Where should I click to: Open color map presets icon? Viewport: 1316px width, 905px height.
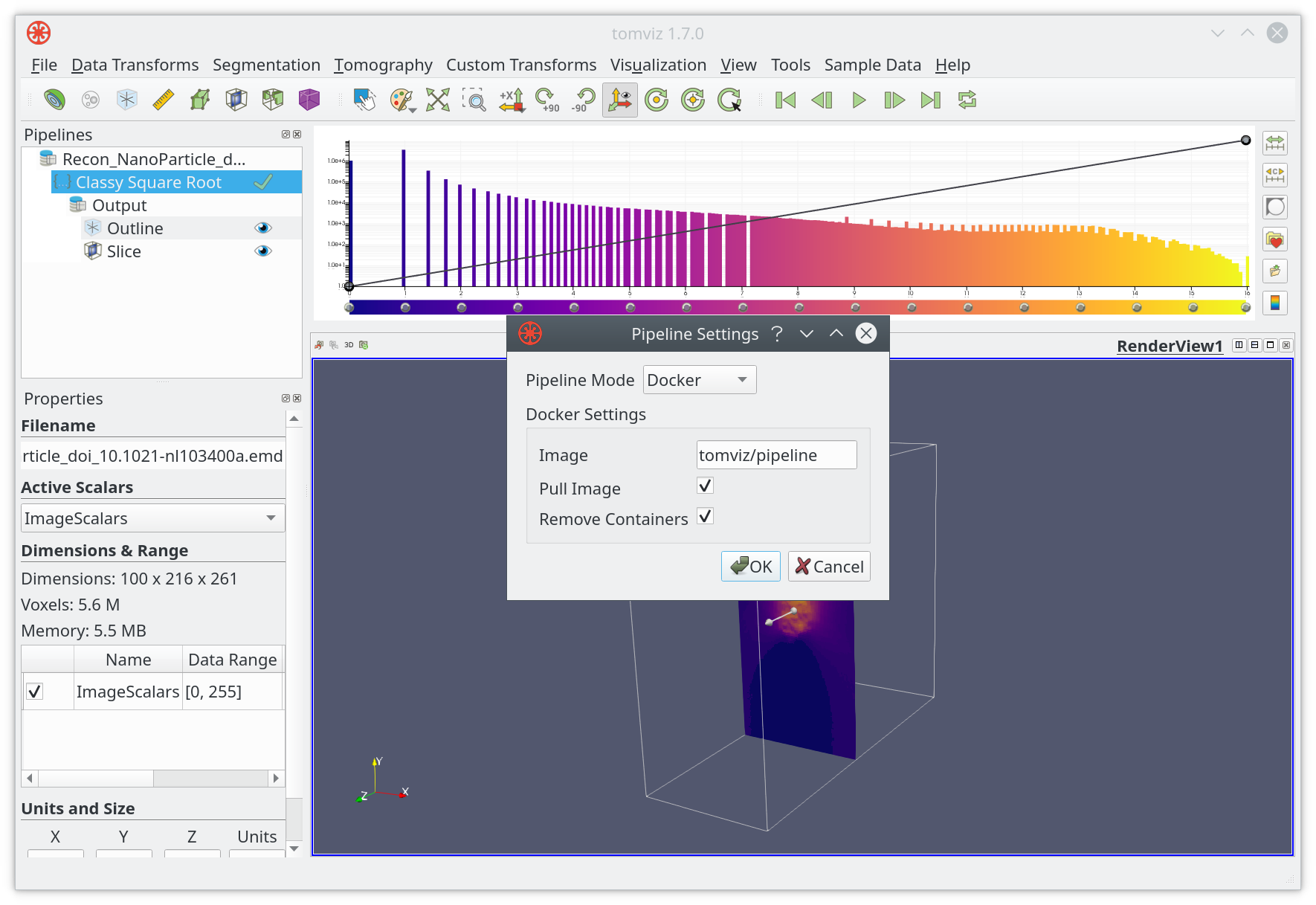1274,239
